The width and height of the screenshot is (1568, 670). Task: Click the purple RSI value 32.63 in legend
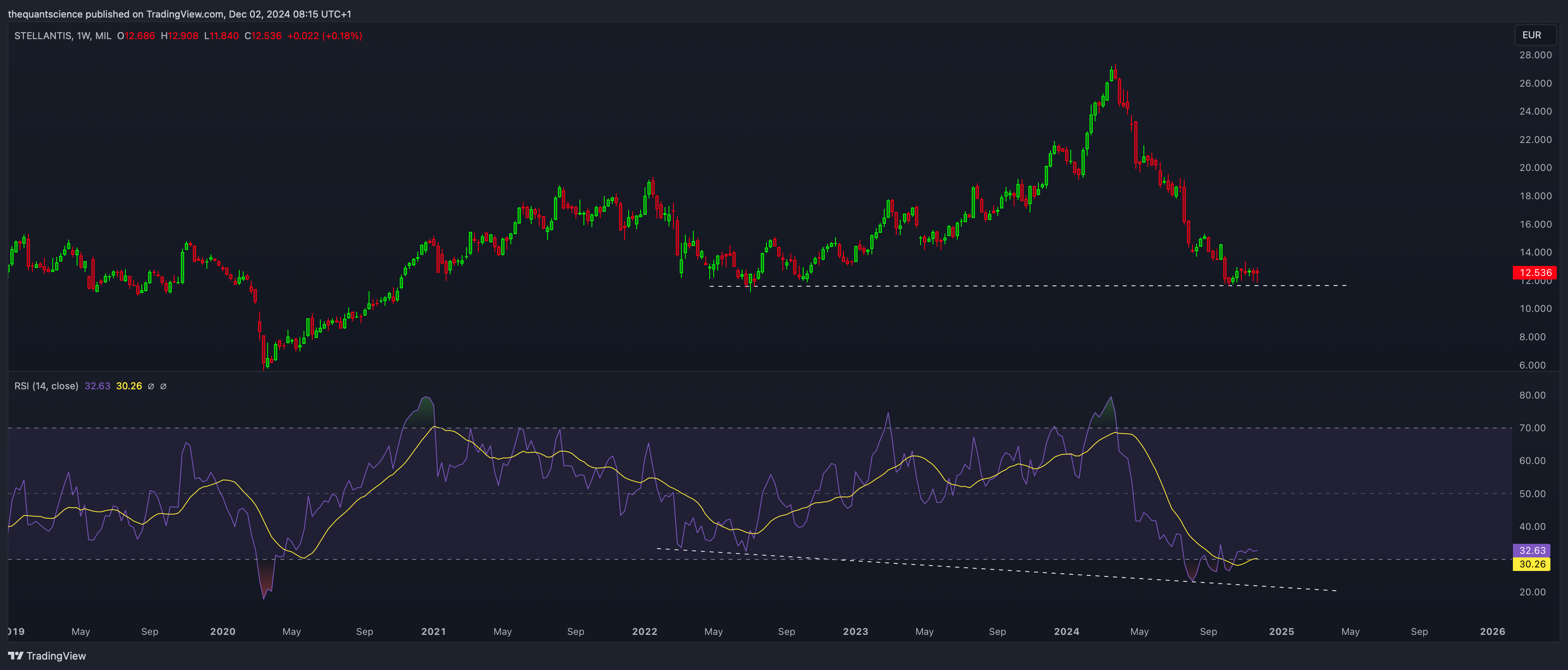(x=97, y=387)
